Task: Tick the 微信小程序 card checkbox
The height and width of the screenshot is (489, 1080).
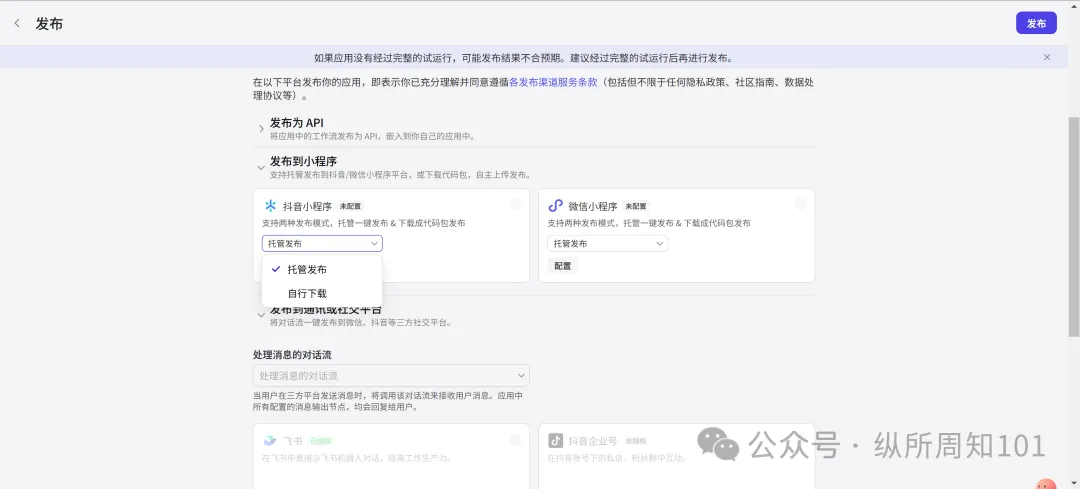Action: click(800, 205)
